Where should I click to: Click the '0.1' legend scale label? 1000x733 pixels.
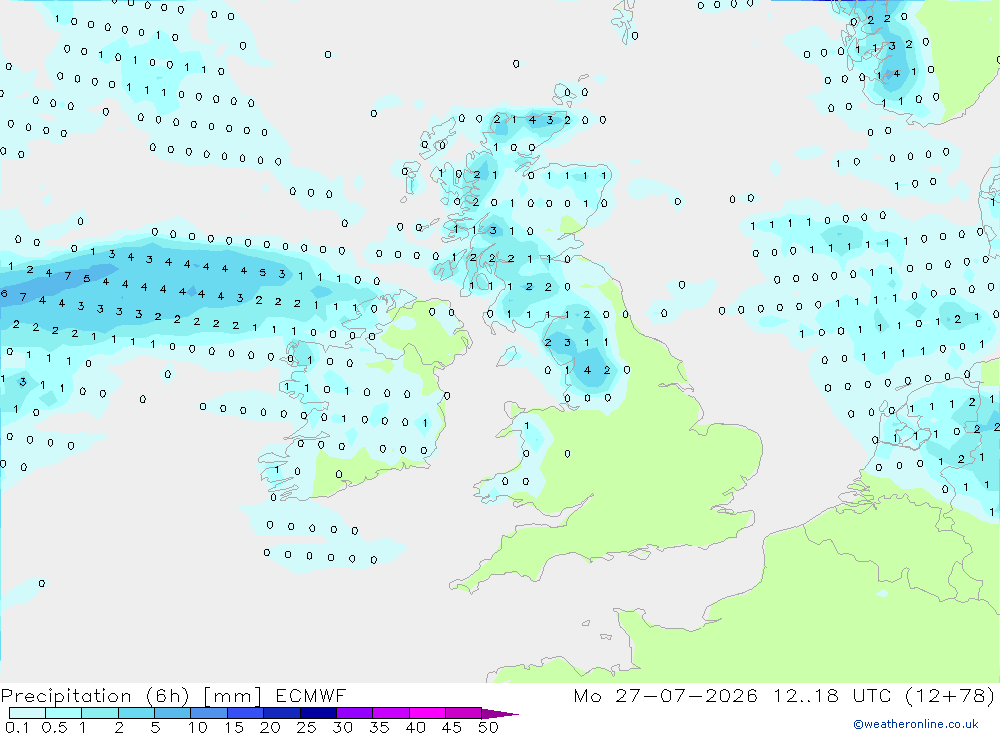(x=17, y=727)
